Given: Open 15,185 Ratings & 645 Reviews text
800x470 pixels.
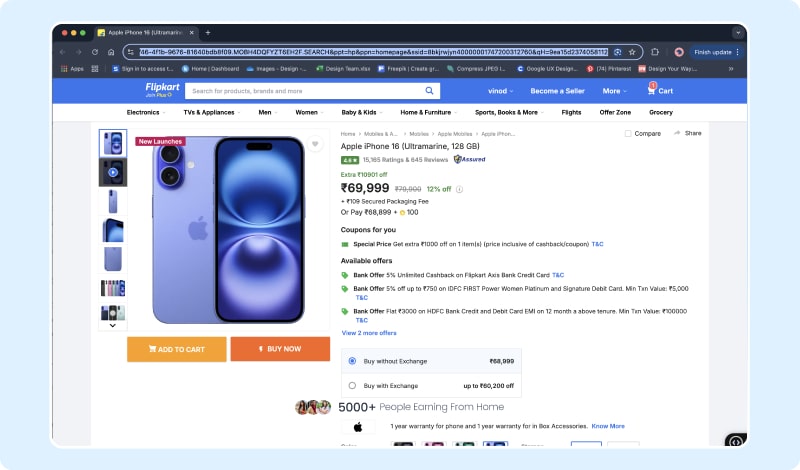Looking at the screenshot, I should (405, 160).
